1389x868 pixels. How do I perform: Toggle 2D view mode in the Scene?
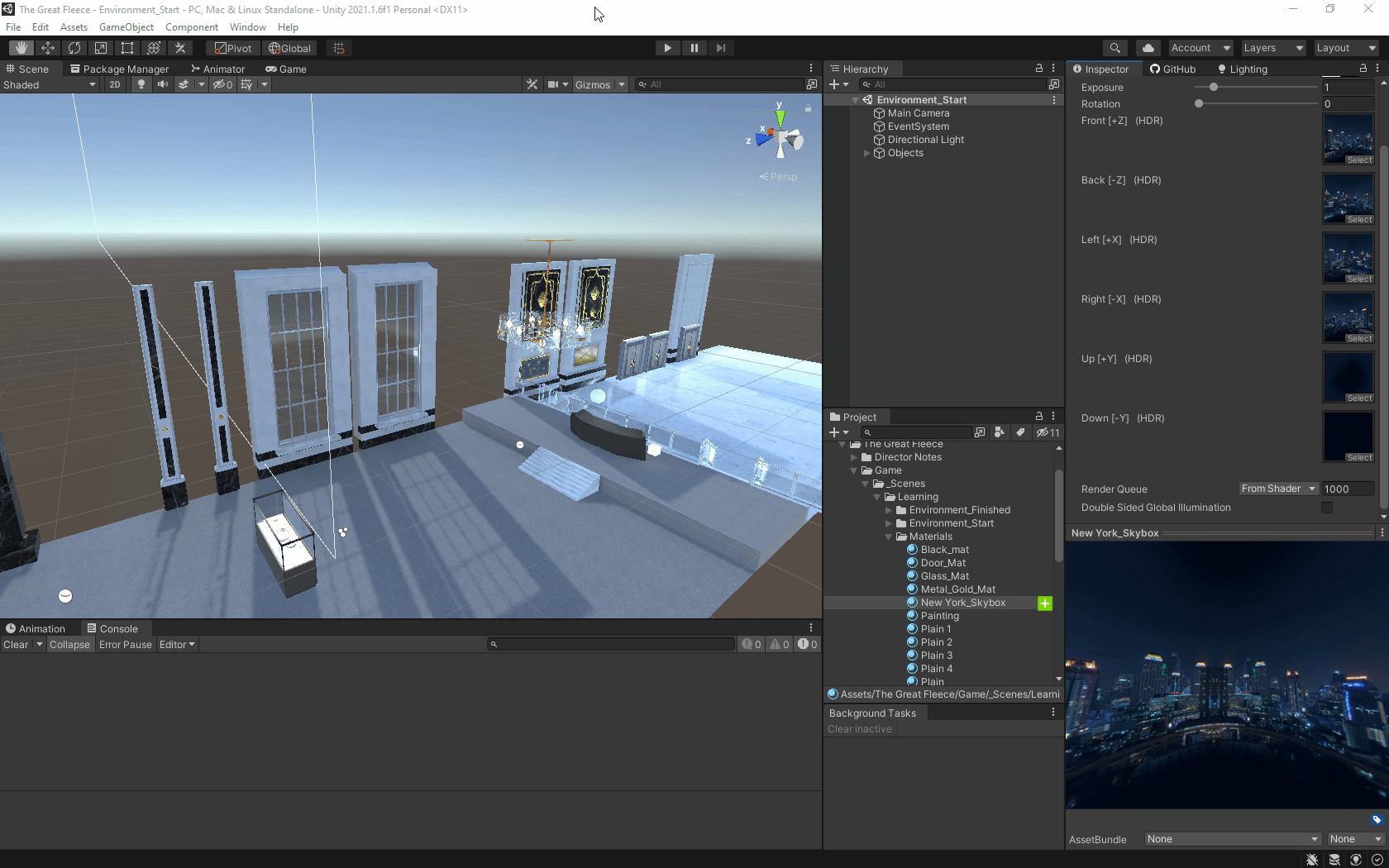tap(115, 84)
